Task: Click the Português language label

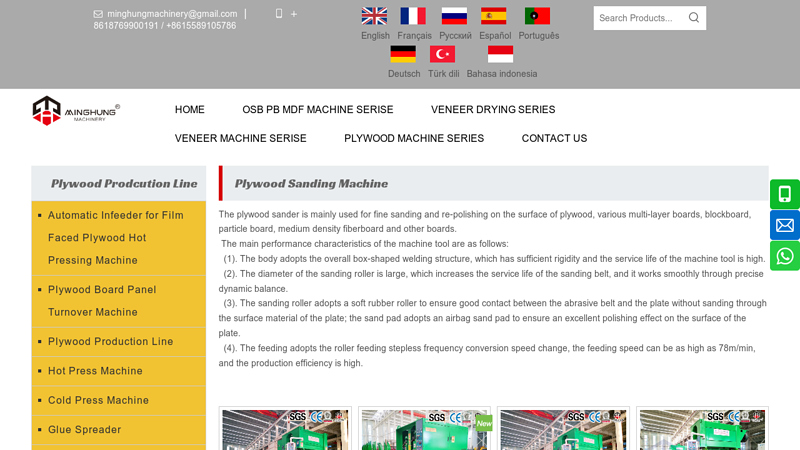Action: pos(539,36)
